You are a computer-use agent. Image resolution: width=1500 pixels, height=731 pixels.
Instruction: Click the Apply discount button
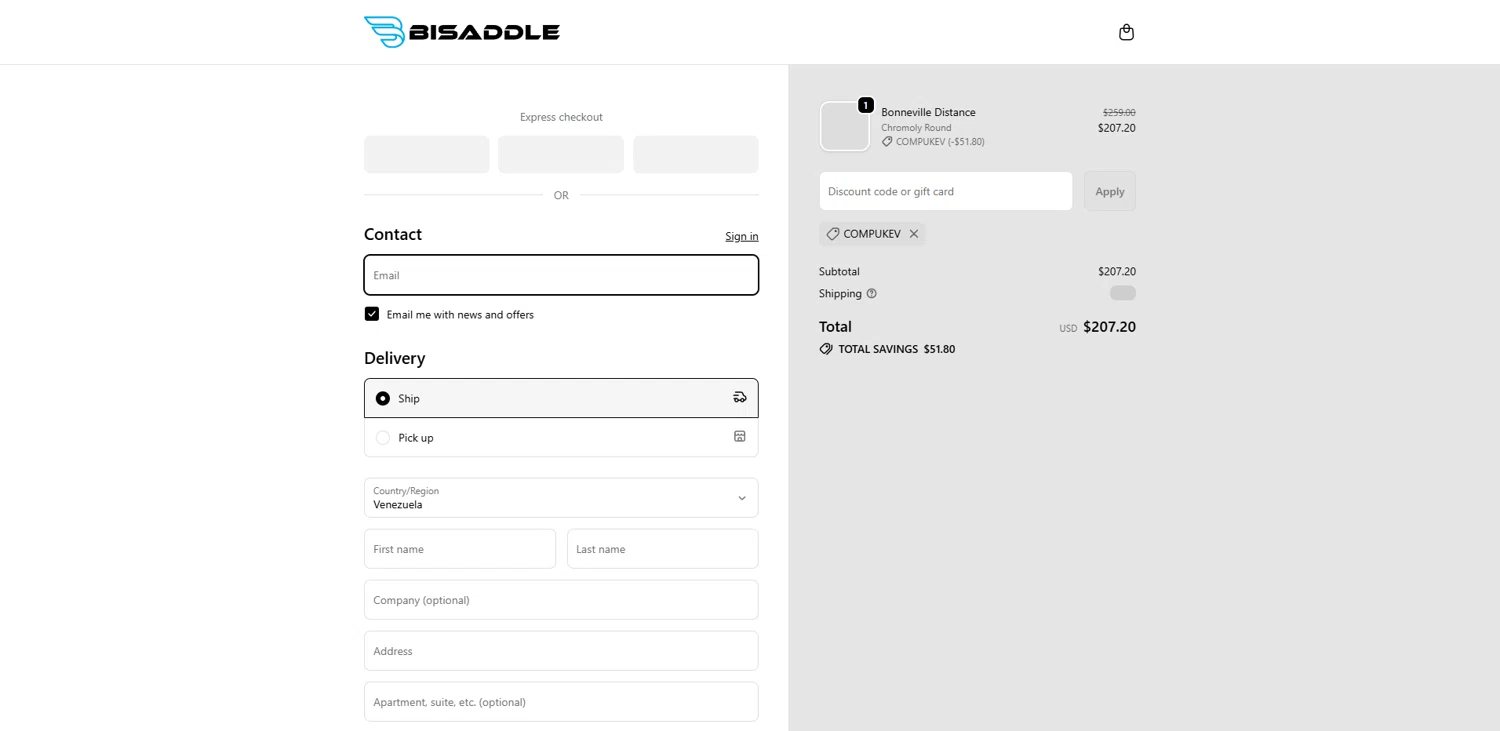coord(1110,191)
